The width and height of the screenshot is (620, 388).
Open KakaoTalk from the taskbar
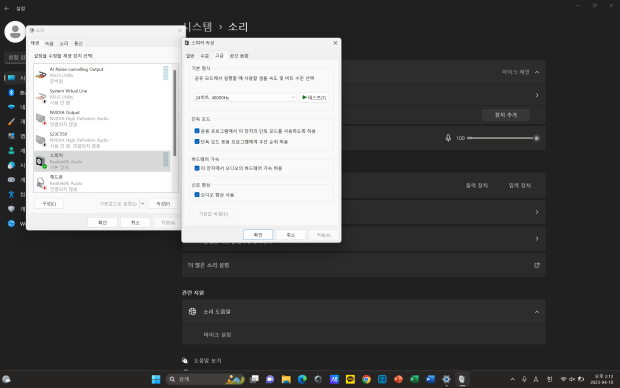click(350, 379)
